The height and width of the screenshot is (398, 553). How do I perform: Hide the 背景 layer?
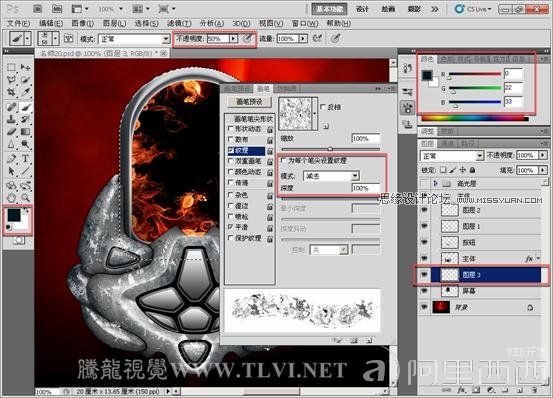click(424, 307)
